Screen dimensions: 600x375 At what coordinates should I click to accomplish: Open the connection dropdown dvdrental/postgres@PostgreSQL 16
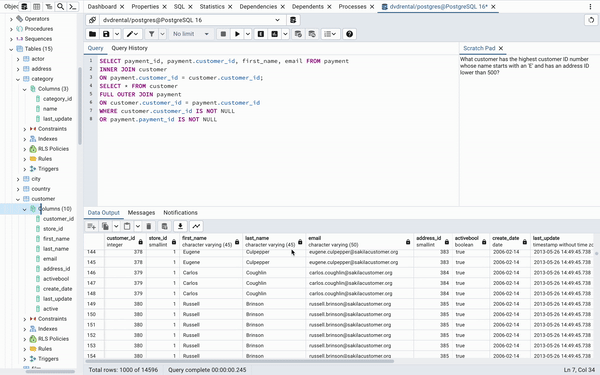[x=191, y=20]
